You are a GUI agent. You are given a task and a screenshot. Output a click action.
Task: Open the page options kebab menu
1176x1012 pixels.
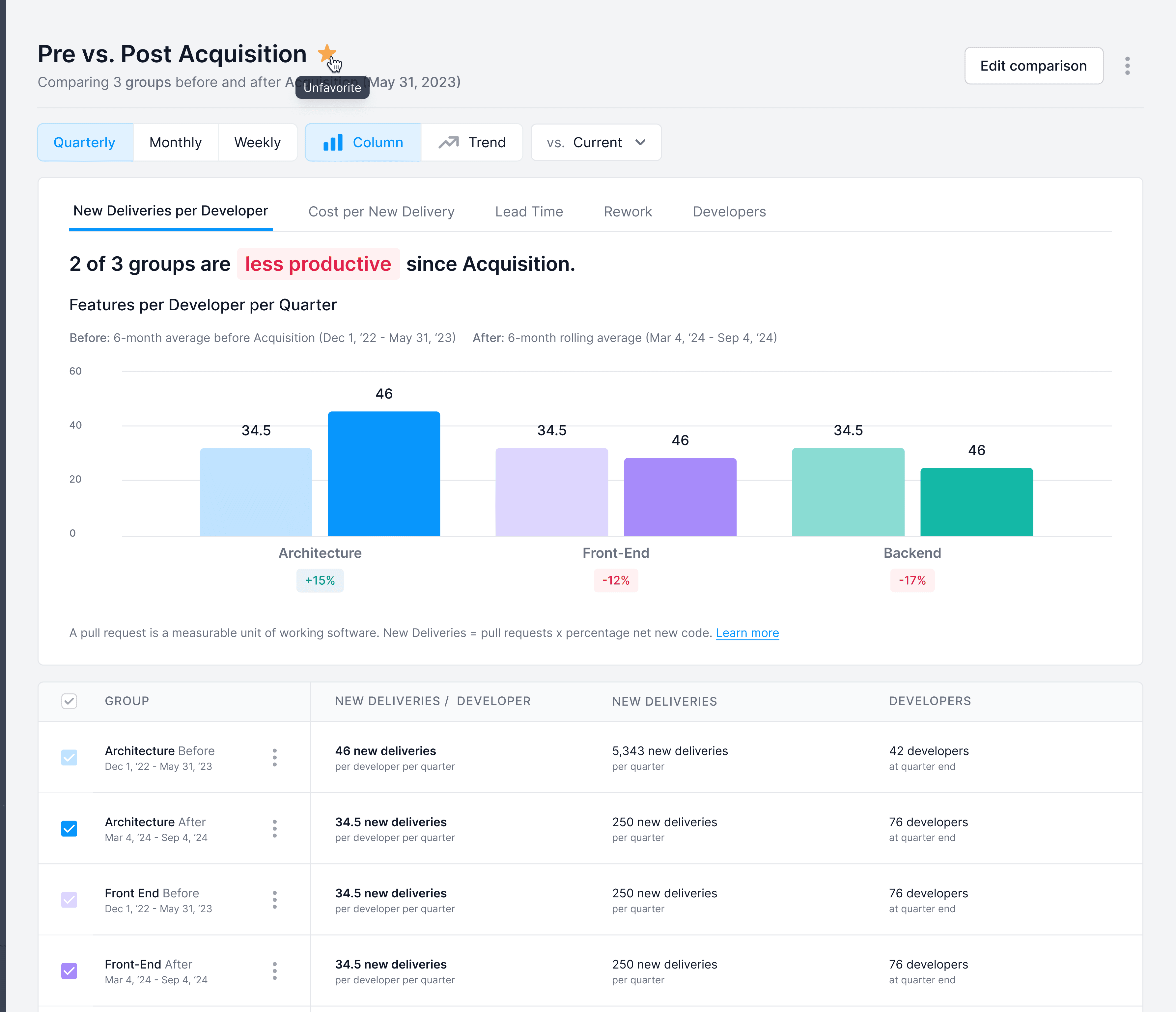tap(1127, 66)
